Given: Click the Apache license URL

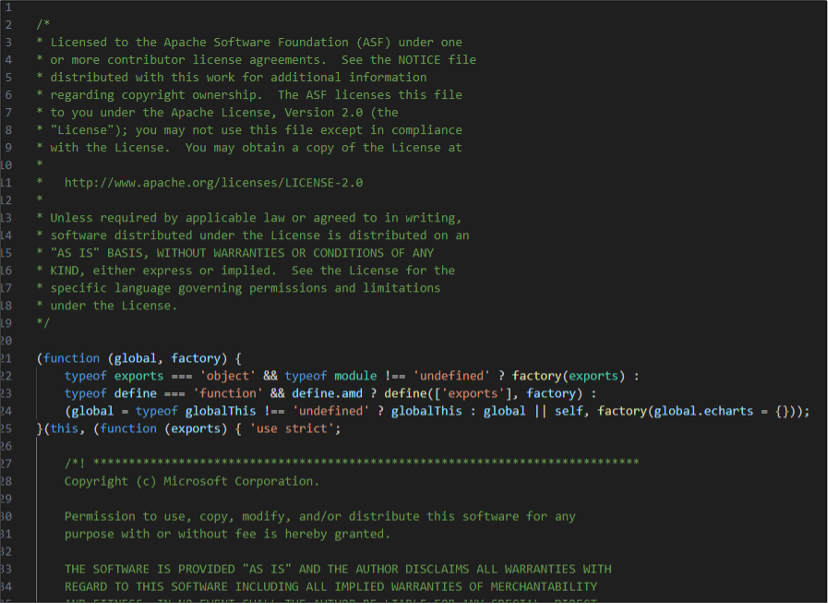Looking at the screenshot, I should [213, 183].
